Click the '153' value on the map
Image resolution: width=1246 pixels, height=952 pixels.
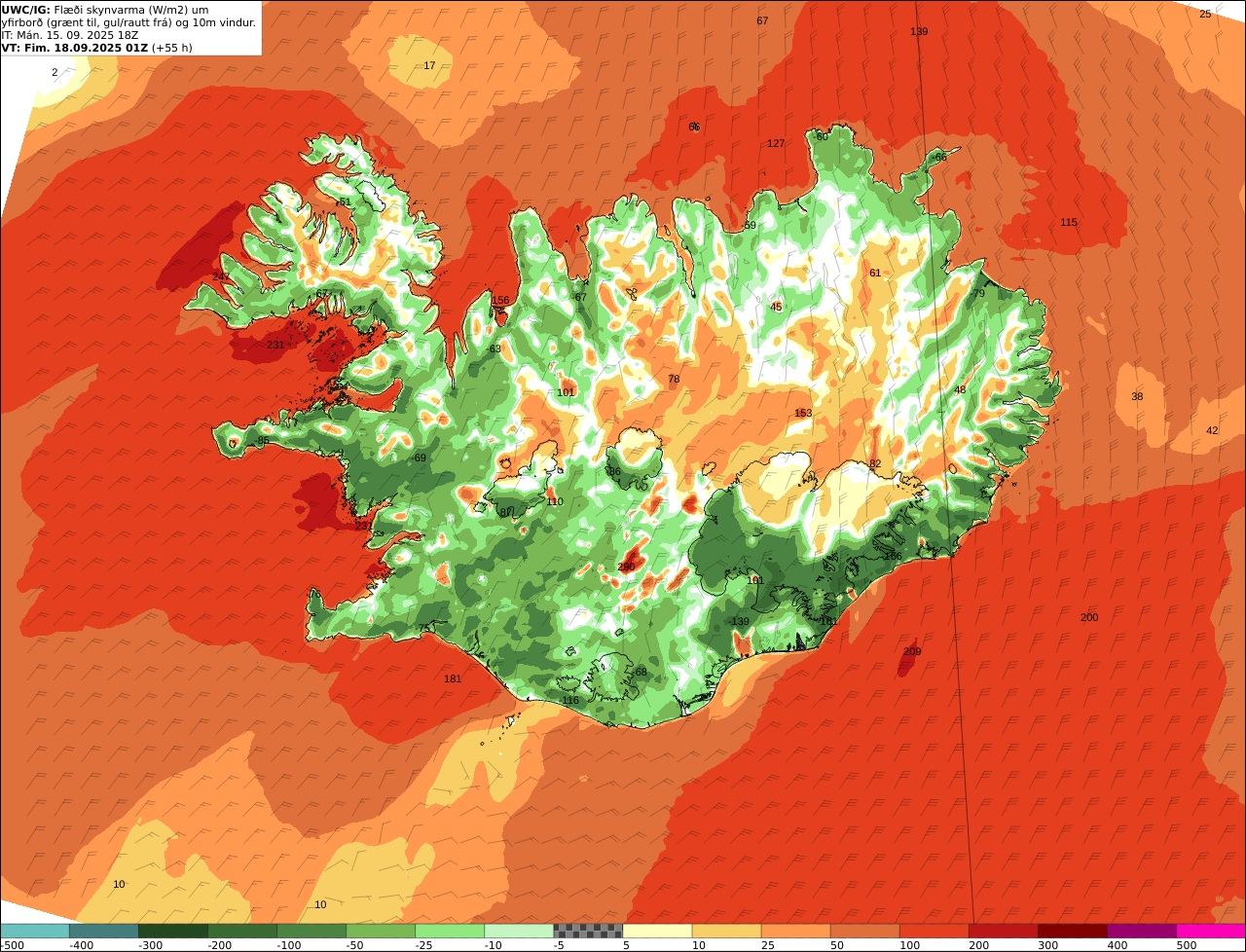point(803,414)
